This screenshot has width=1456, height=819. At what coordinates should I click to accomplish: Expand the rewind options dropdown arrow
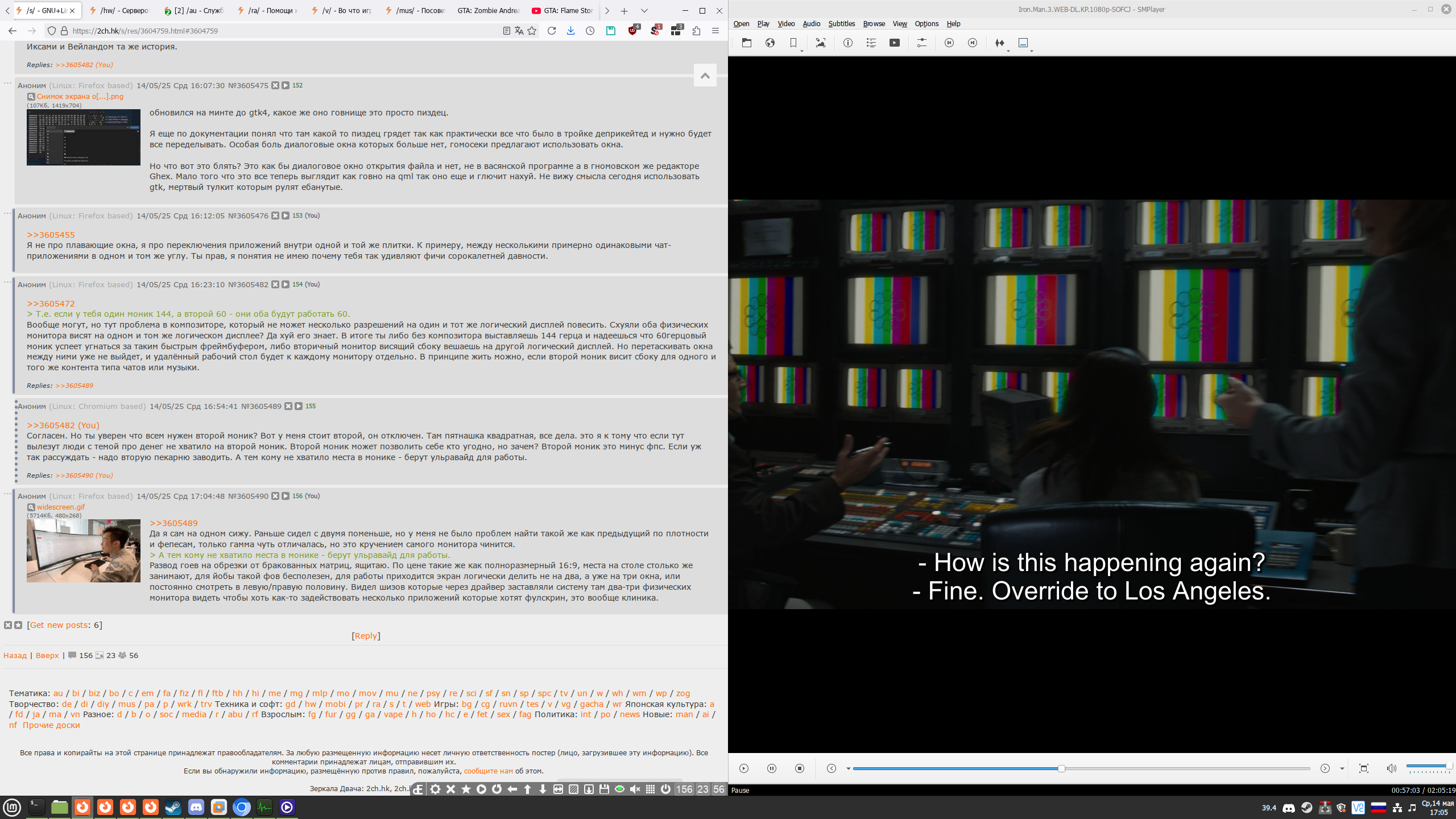(x=848, y=769)
